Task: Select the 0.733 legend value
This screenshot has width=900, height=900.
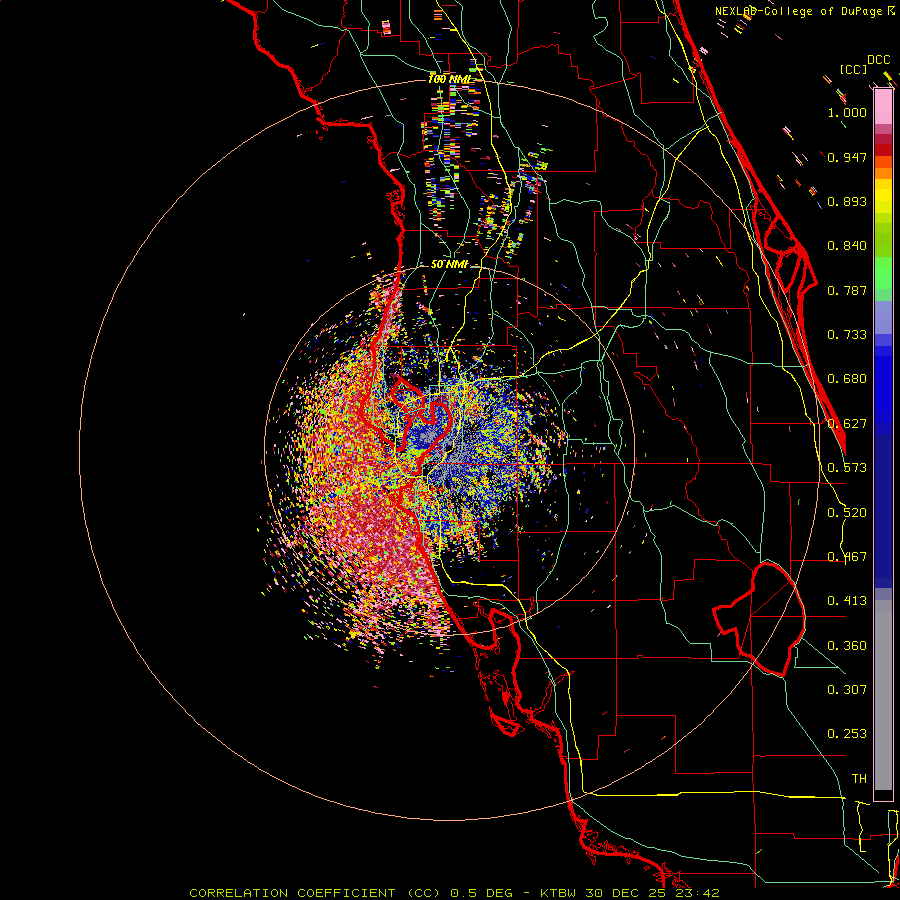Action: [847, 335]
